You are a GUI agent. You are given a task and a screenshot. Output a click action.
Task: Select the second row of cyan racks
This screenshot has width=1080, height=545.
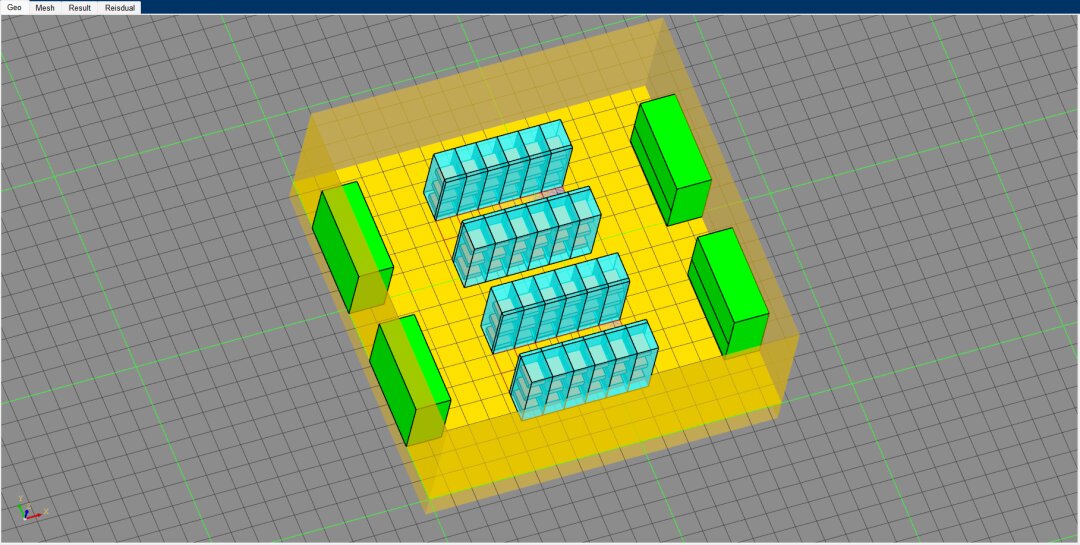click(527, 236)
